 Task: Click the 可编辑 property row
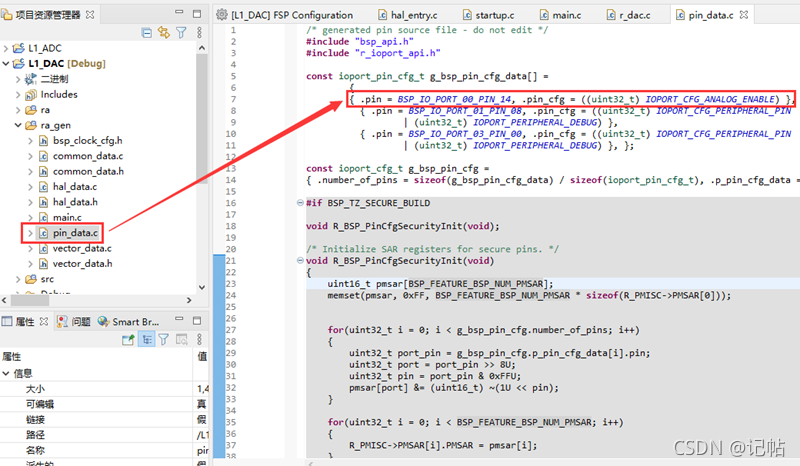pos(104,404)
